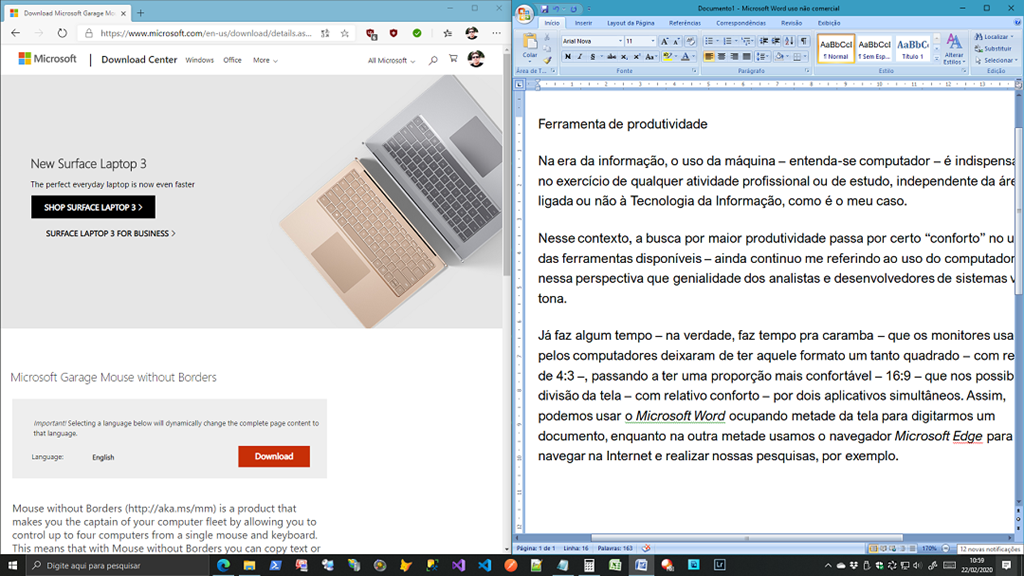The image size is (1024, 576).
Task: Select the Format Painter brush icon
Action: pyautogui.click(x=546, y=62)
